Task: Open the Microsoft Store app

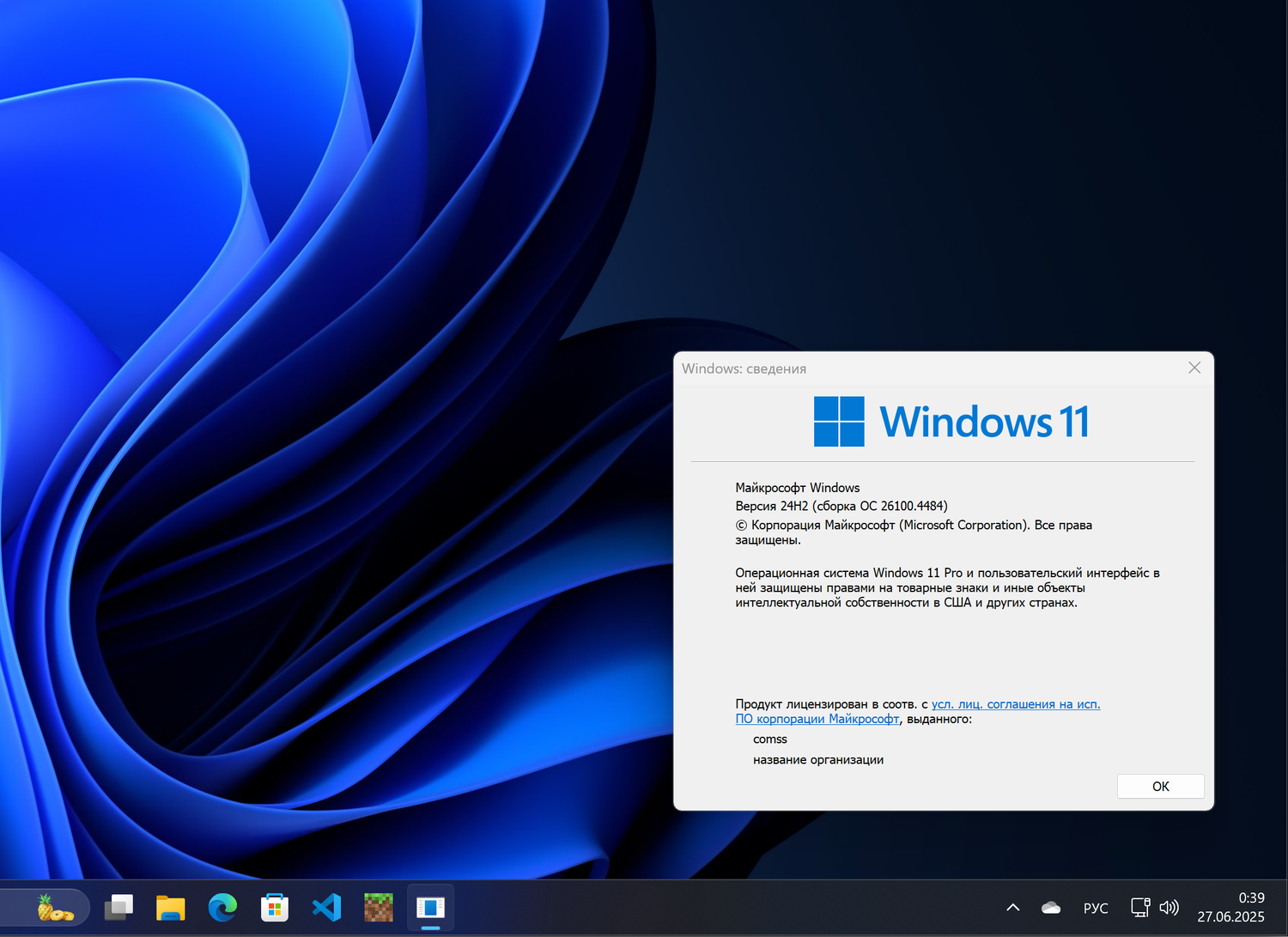Action: click(274, 907)
